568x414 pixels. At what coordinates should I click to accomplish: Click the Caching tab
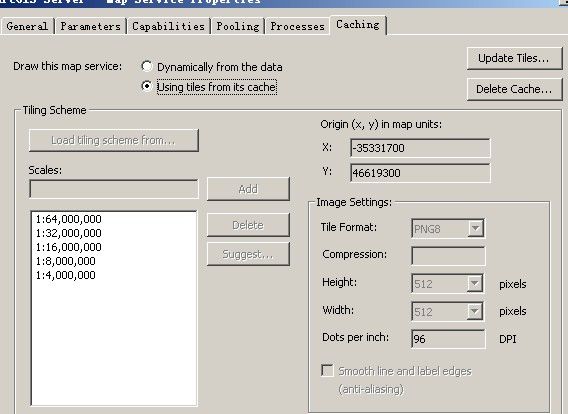(x=358, y=25)
